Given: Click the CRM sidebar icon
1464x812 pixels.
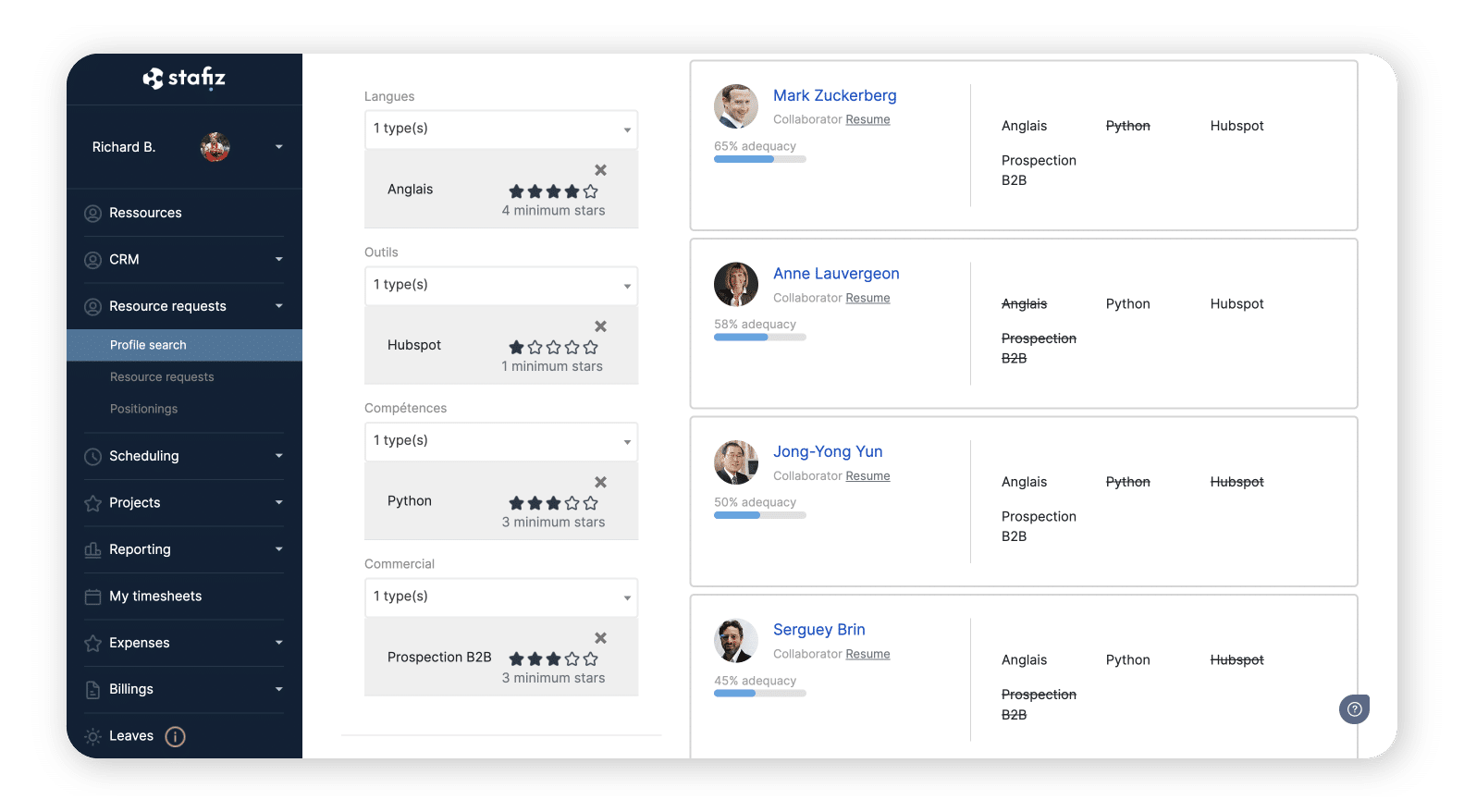Looking at the screenshot, I should (92, 260).
